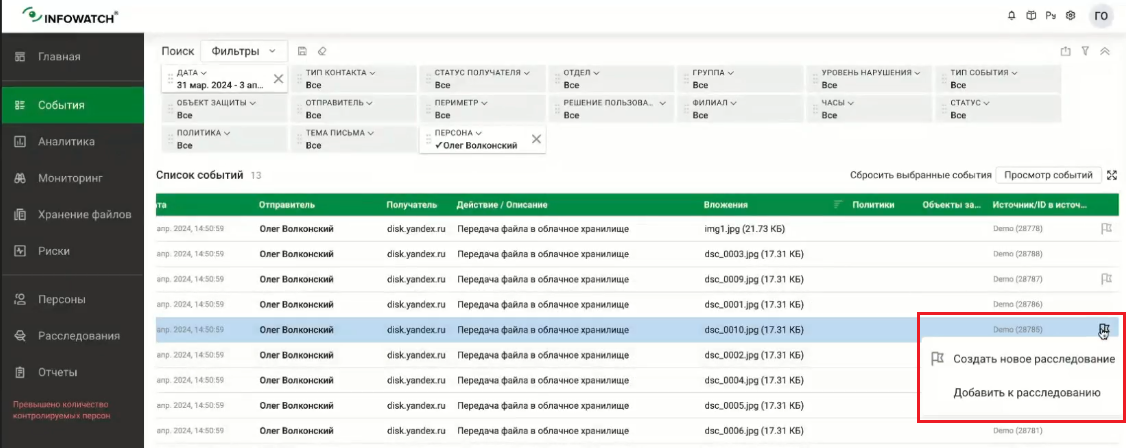
Task: Click the funnel filter icon
Action: 1085,51
